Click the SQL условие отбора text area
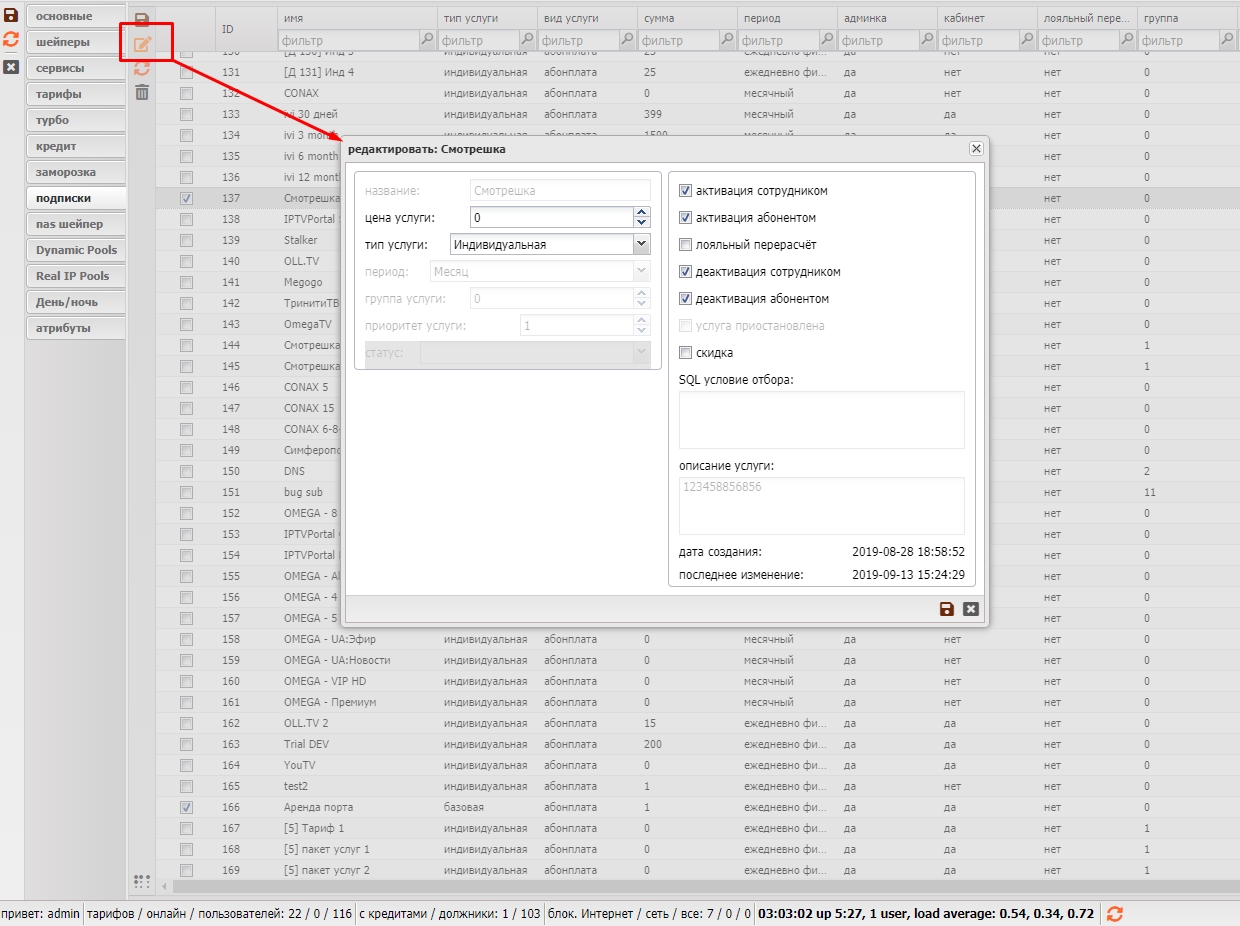Screen dimensions: 1240x926 pos(821,420)
